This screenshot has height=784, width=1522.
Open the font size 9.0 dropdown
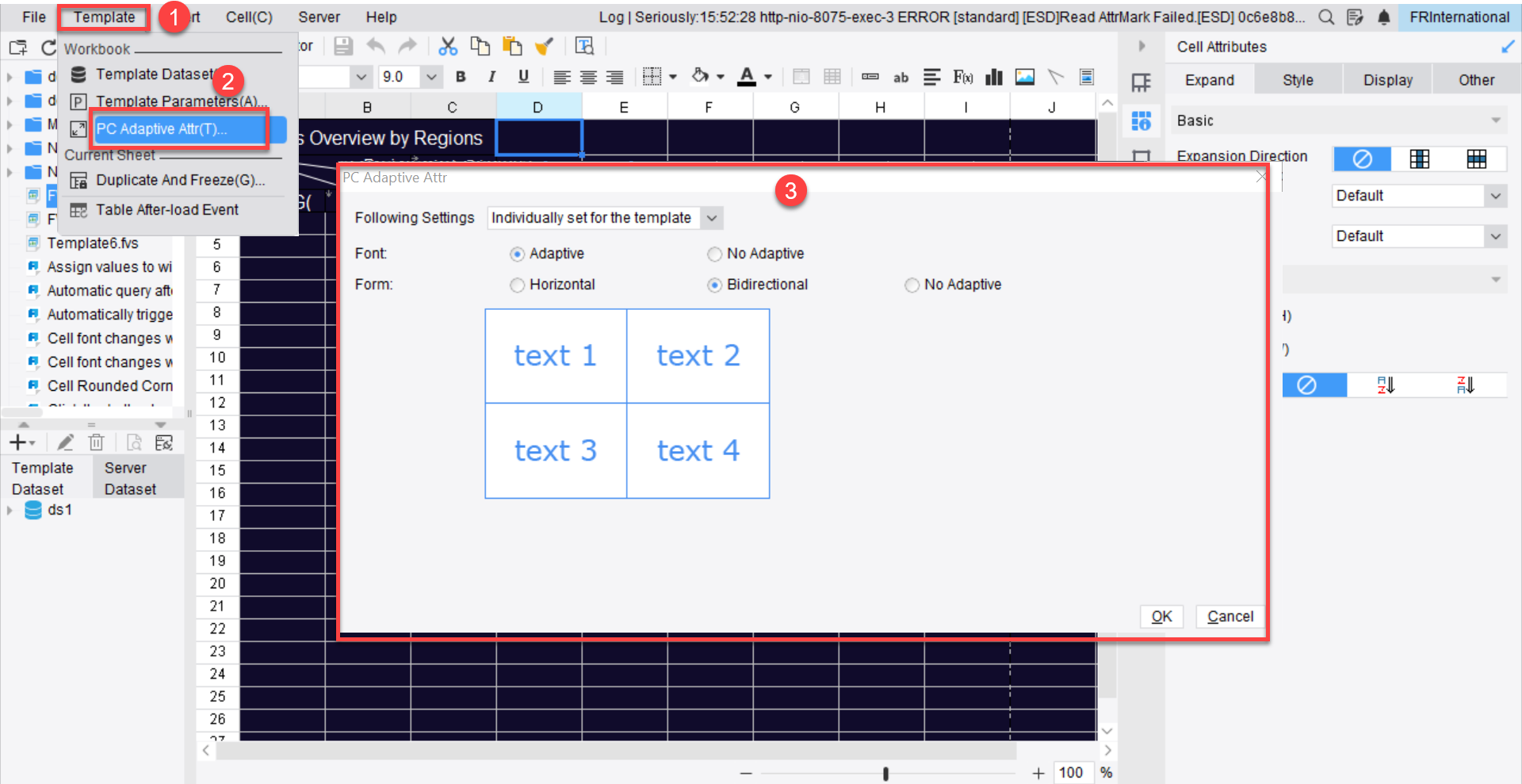point(431,77)
